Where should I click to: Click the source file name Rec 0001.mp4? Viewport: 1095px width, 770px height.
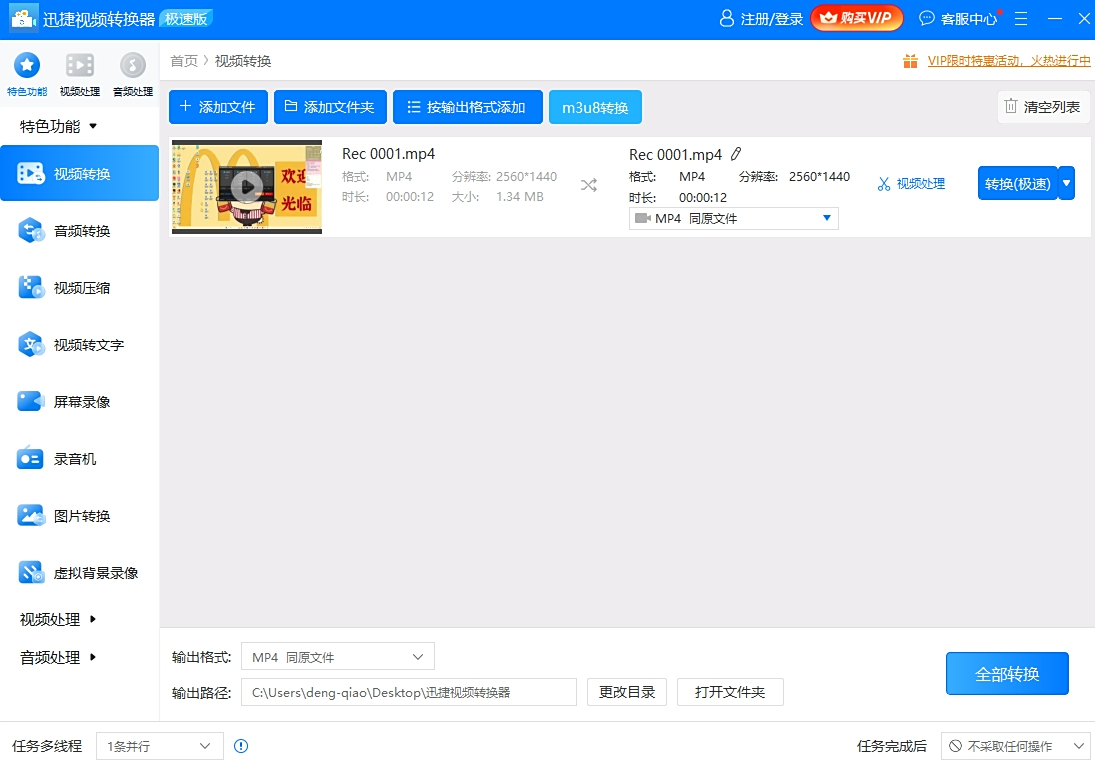pyautogui.click(x=388, y=154)
